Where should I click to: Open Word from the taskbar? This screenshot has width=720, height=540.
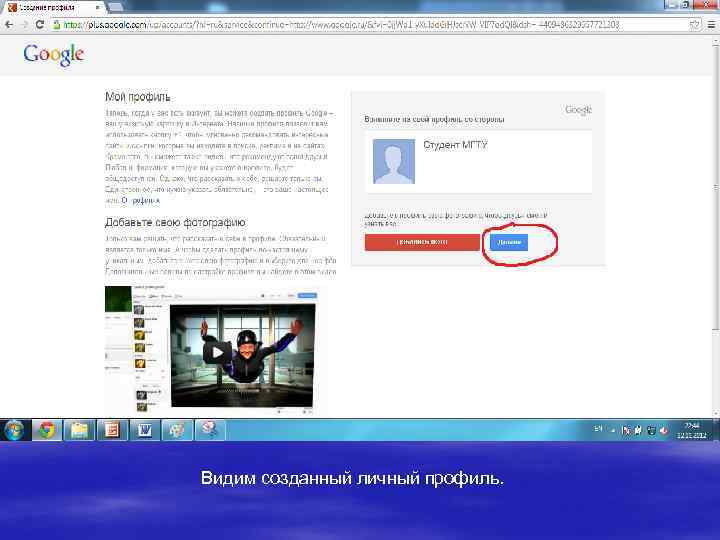[x=145, y=430]
